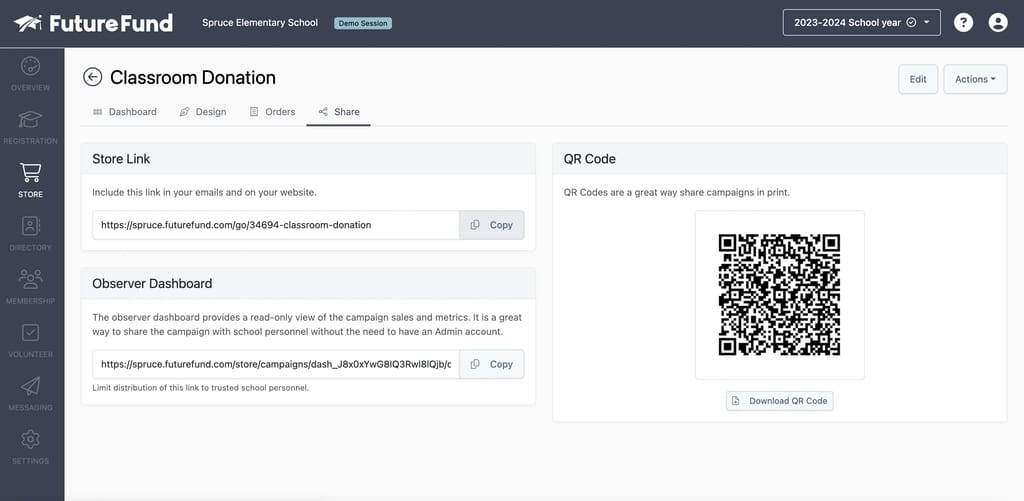Open the user account avatar icon
Viewport: 1024px width, 501px height.
click(x=998, y=23)
